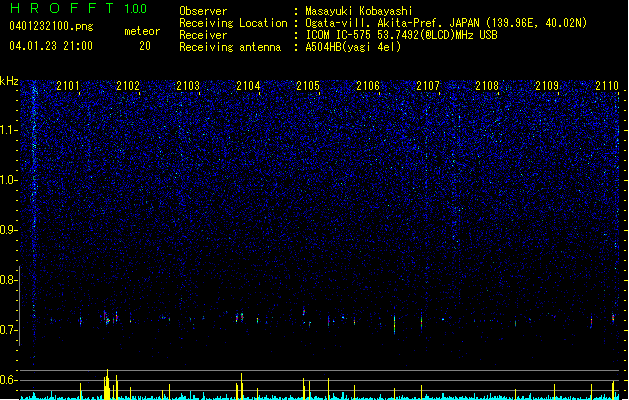This screenshot has width=629, height=400.
Task: Click the meteor label
Action: 142,31
